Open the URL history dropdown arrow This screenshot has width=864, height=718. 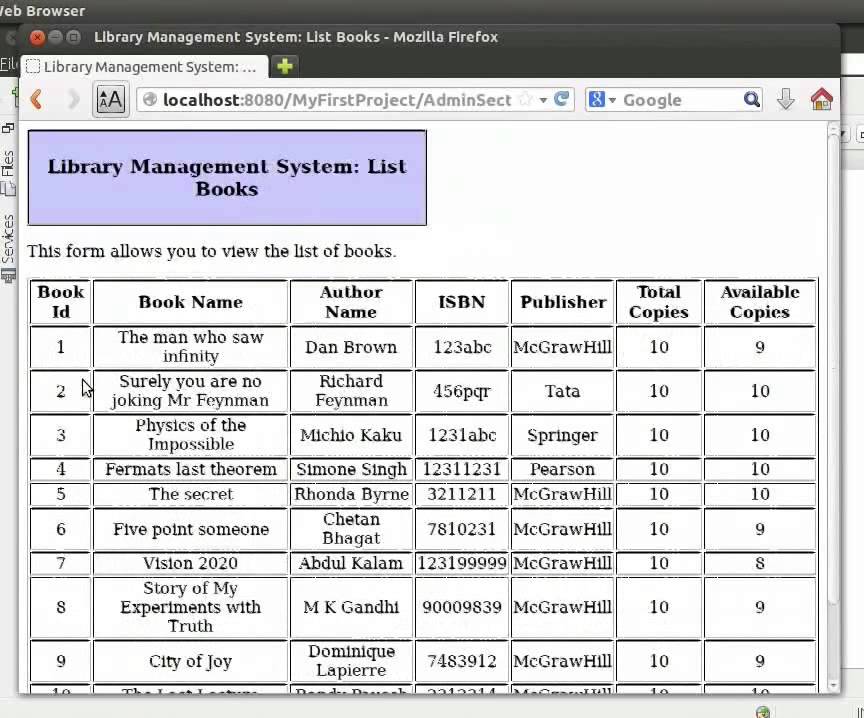coord(543,100)
